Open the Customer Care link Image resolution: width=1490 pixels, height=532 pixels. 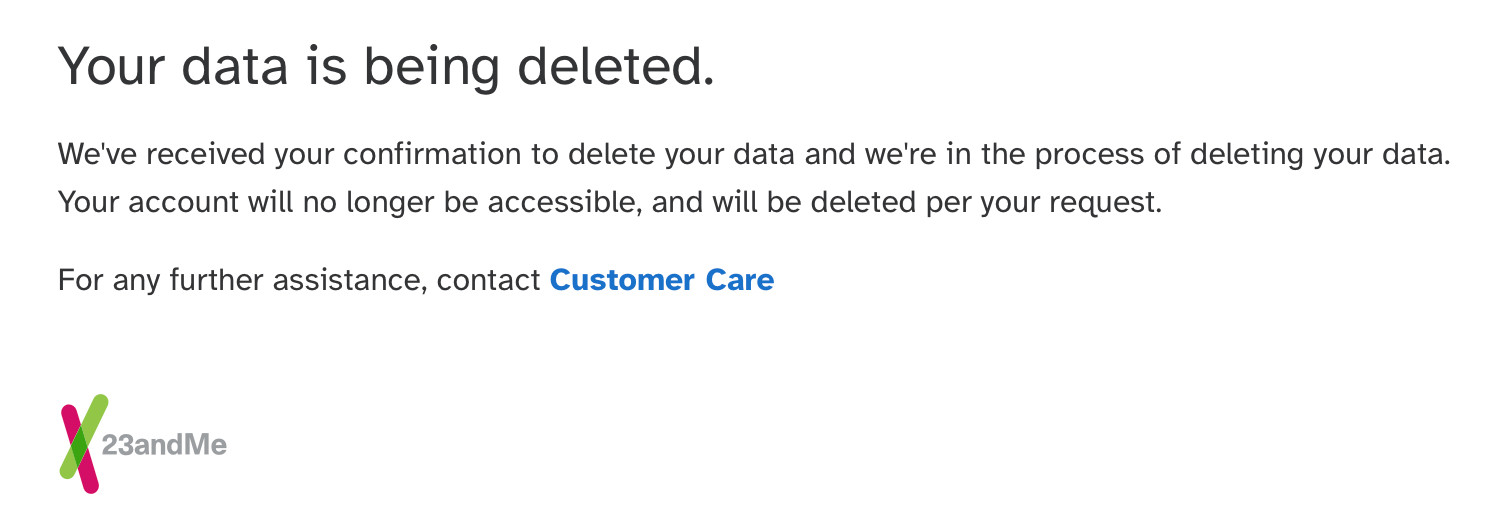662,280
